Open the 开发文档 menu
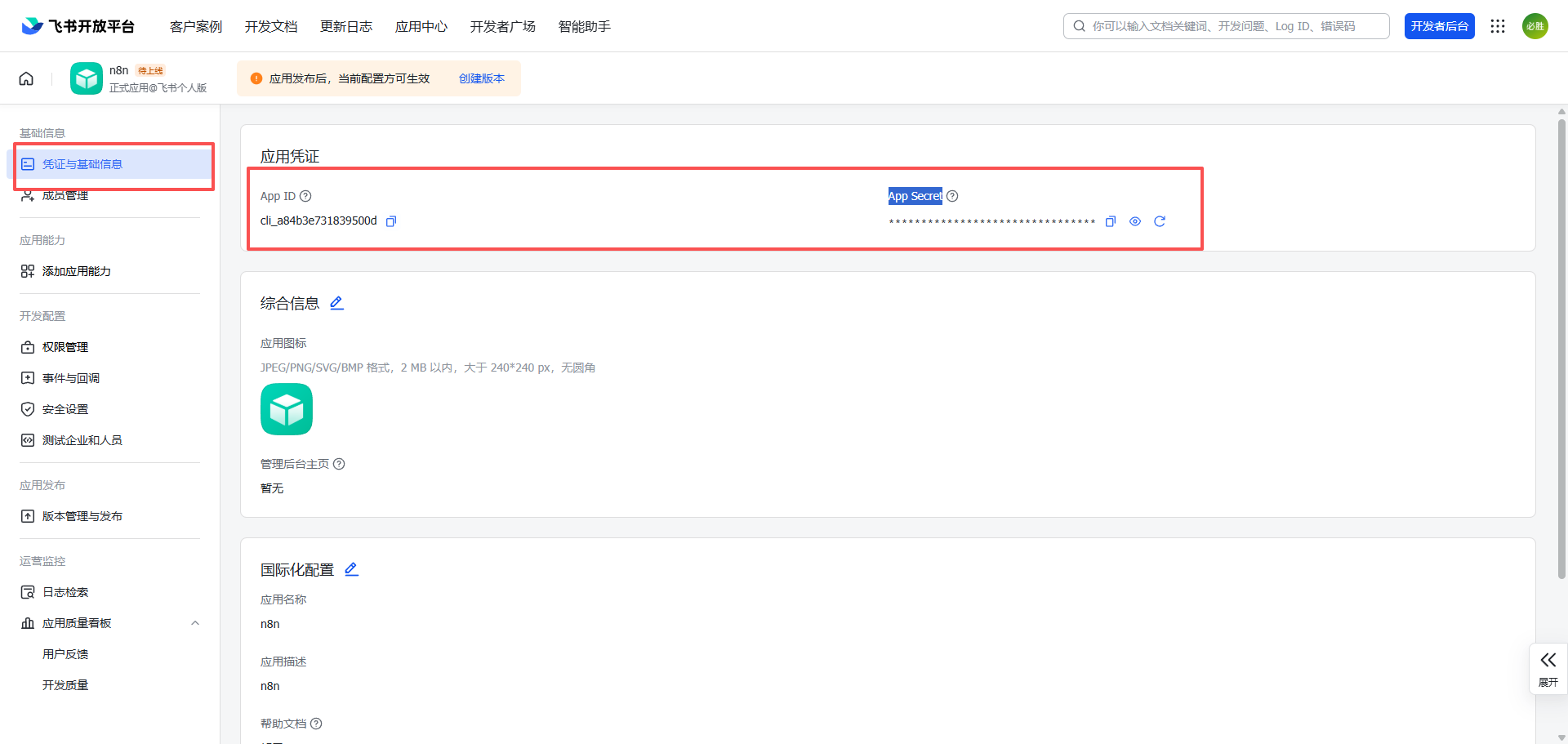 point(270,26)
